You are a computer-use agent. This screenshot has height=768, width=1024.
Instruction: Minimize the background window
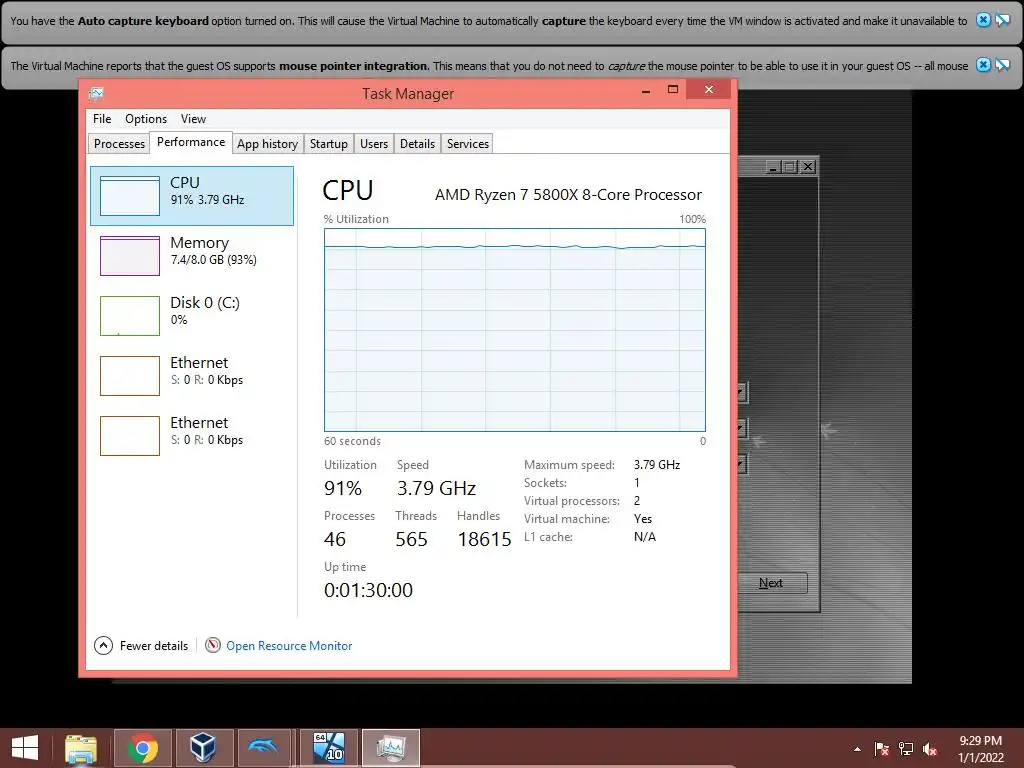click(773, 167)
